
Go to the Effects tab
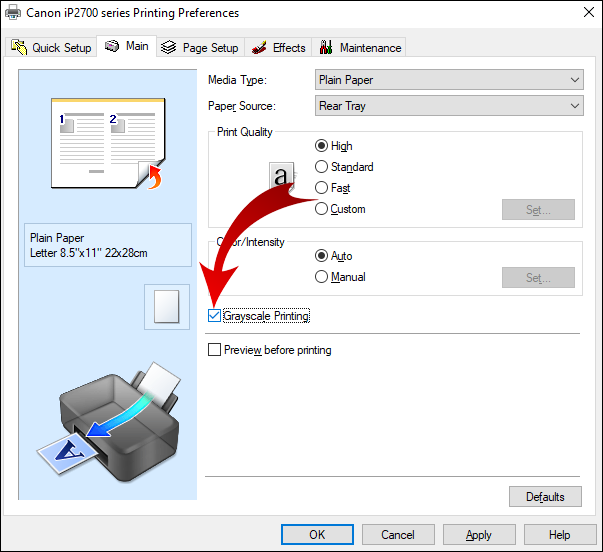(278, 48)
